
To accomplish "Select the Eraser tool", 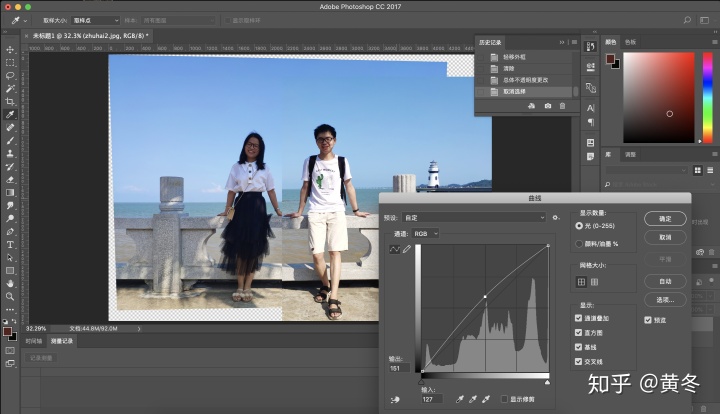I will [x=10, y=179].
